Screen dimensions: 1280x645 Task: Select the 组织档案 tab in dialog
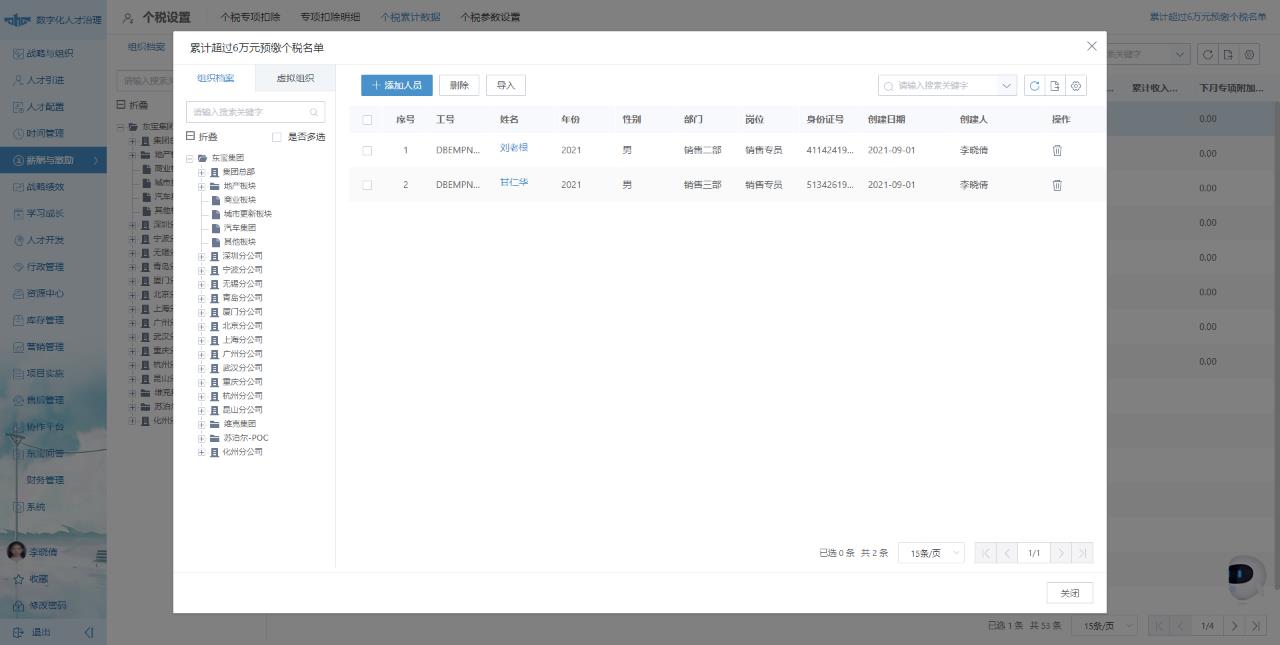pos(215,79)
